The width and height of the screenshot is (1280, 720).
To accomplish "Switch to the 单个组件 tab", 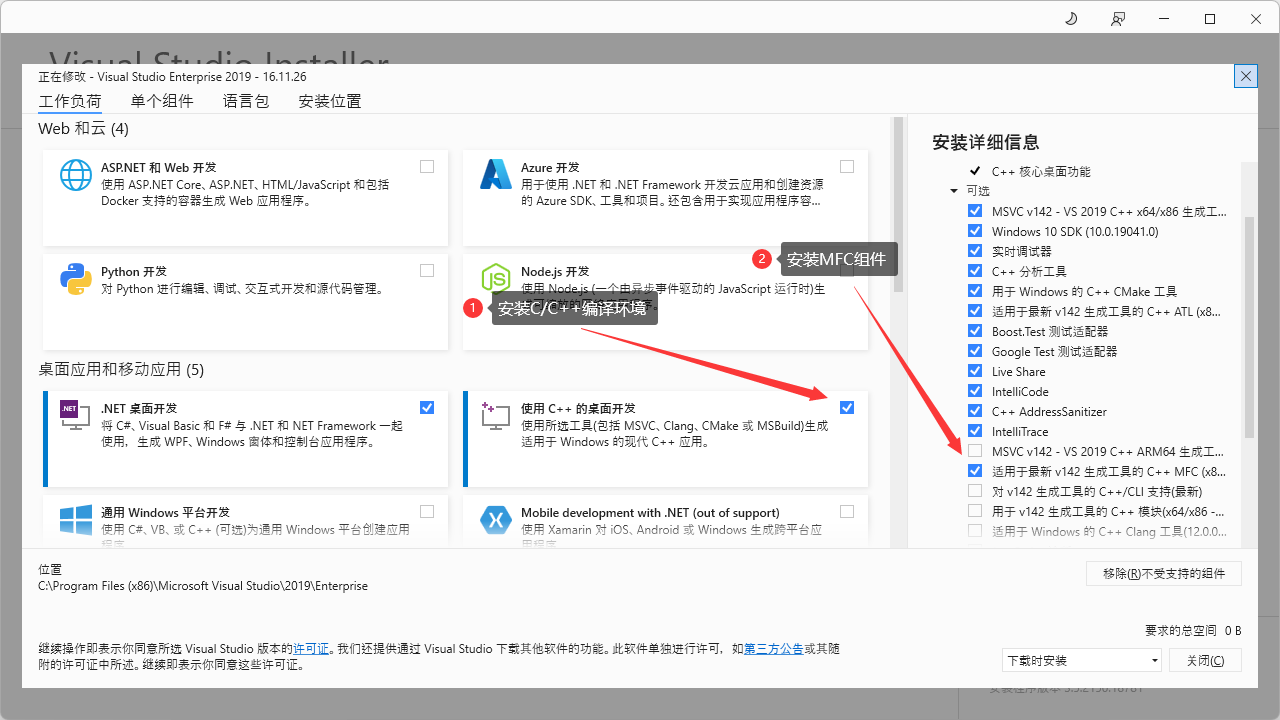I will point(162,100).
